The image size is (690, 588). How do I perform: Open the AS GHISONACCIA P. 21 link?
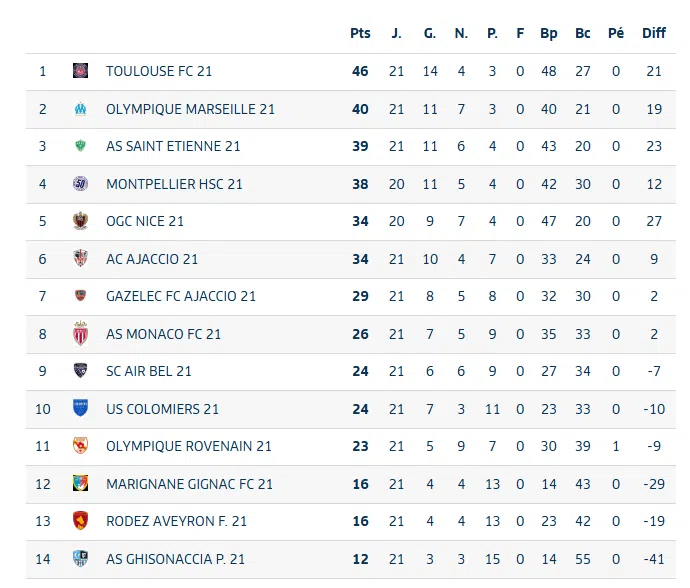click(x=176, y=559)
